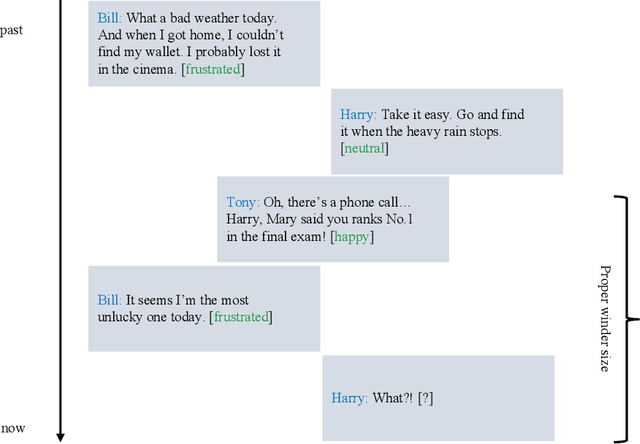Select Bill's "most unlucky one" message box
Viewport: 640px width, 444px height.
tap(204, 308)
